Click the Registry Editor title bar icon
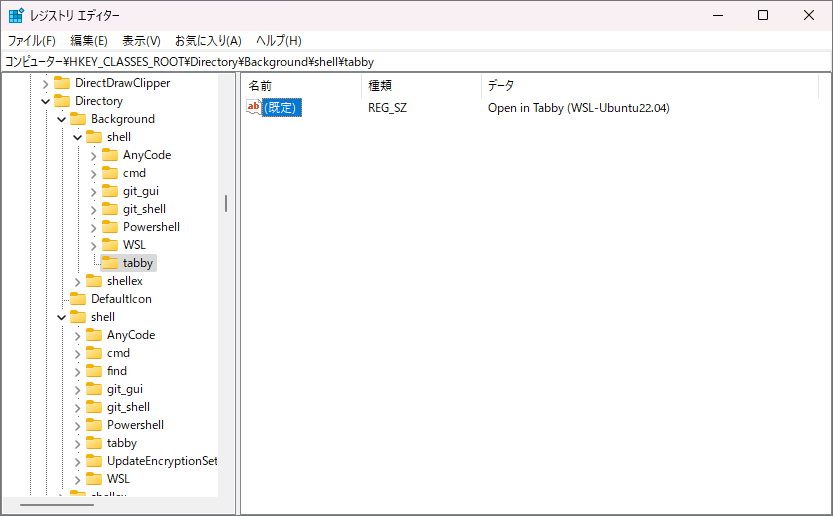Image resolution: width=833 pixels, height=516 pixels. coord(16,15)
